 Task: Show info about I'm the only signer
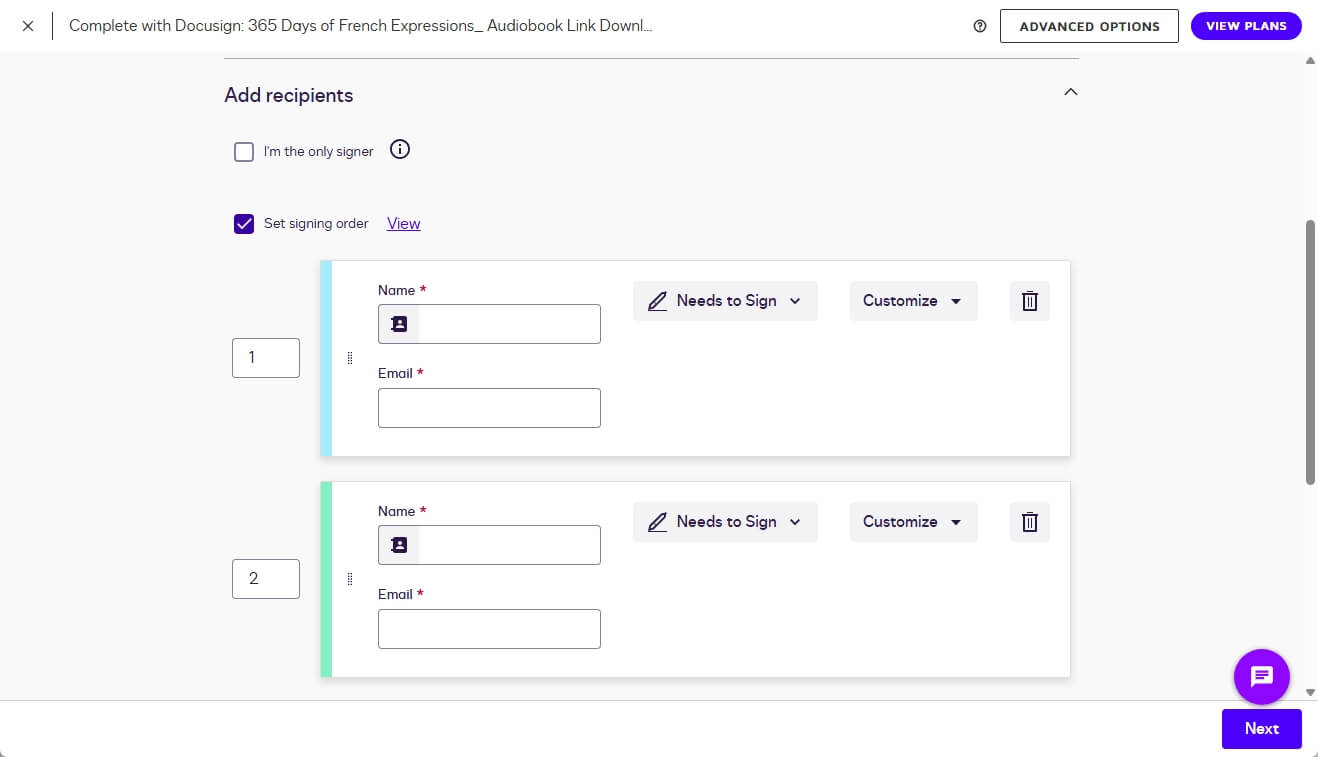pyautogui.click(x=400, y=150)
